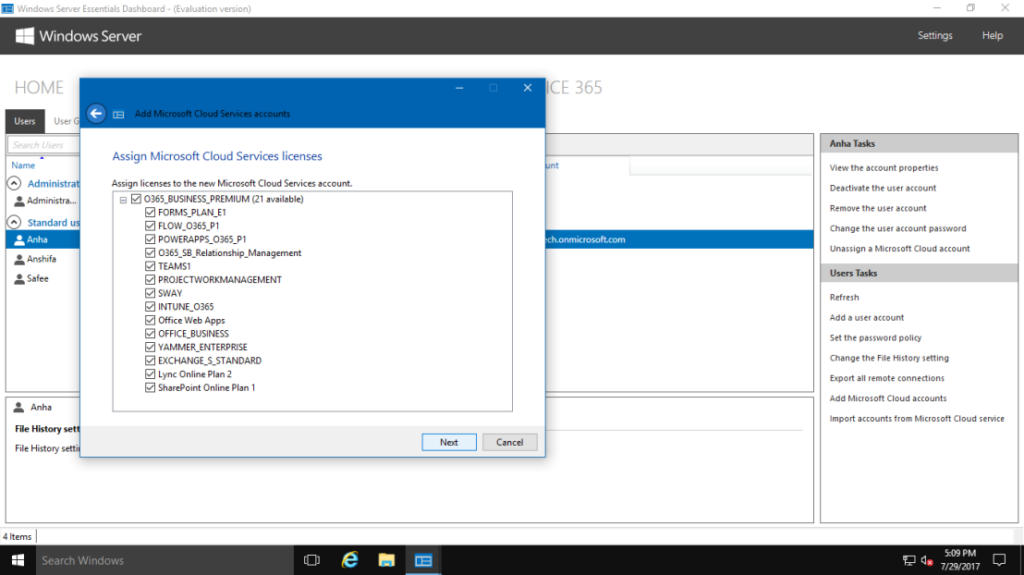Click Set the password policy
Image resolution: width=1024 pixels, height=575 pixels.
(x=875, y=338)
